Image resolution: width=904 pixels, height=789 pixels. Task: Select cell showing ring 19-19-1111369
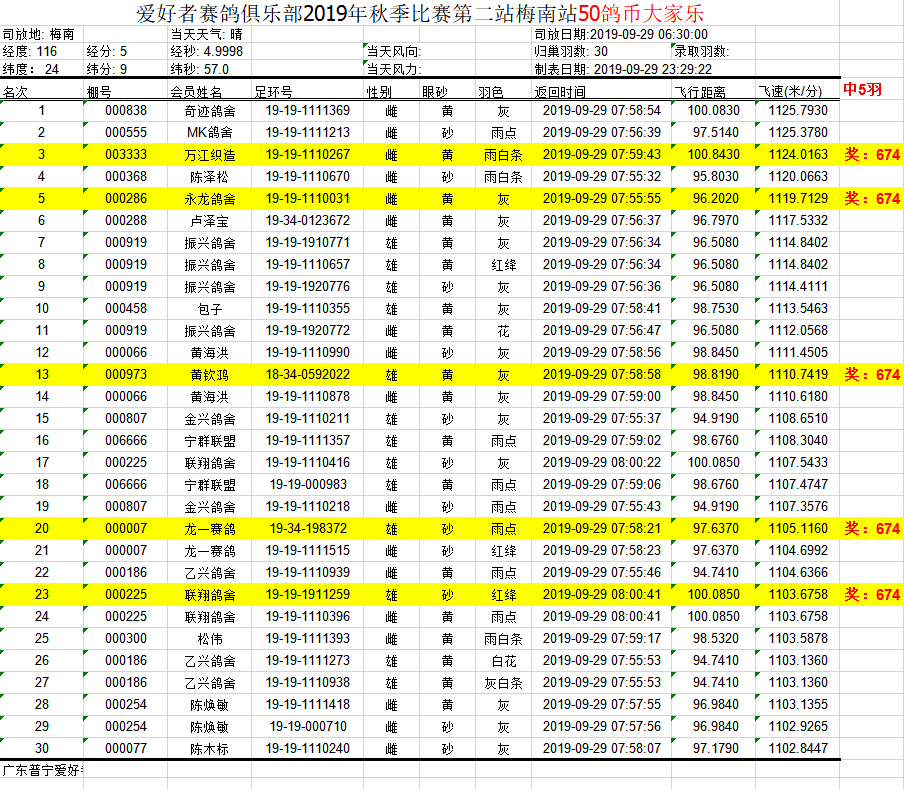click(x=307, y=111)
